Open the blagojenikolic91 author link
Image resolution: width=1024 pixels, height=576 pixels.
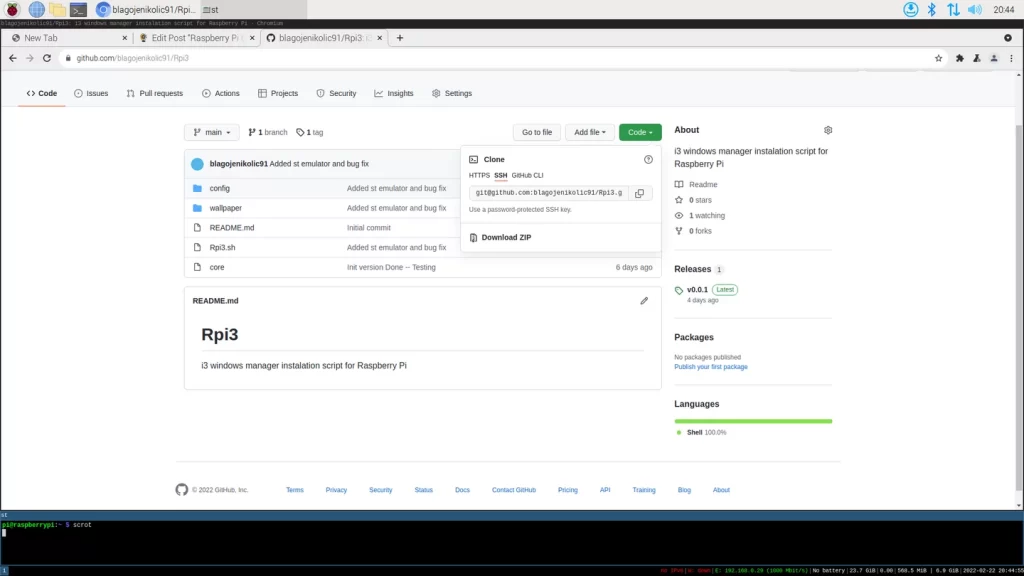238,163
